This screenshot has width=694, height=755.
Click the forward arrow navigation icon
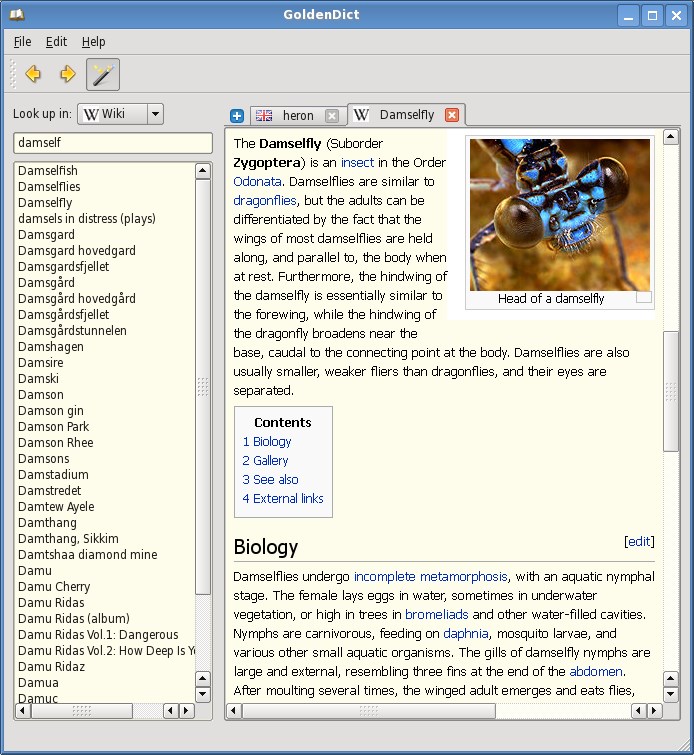(67, 74)
